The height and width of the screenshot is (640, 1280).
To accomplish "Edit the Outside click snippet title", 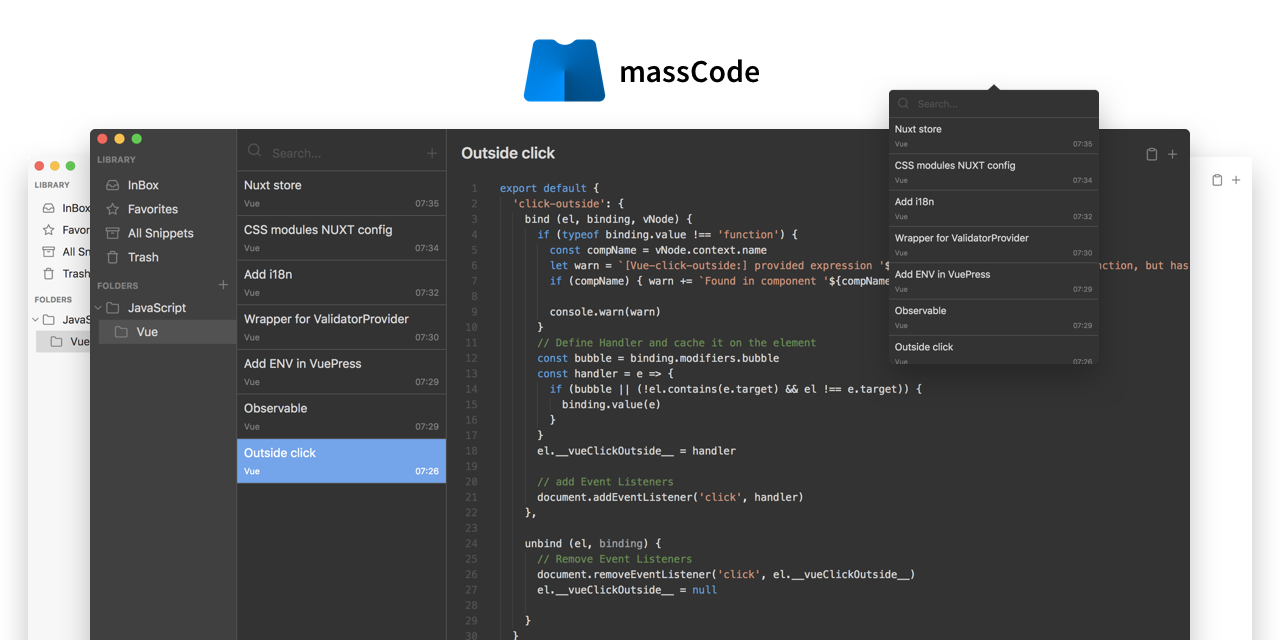I will pos(508,153).
